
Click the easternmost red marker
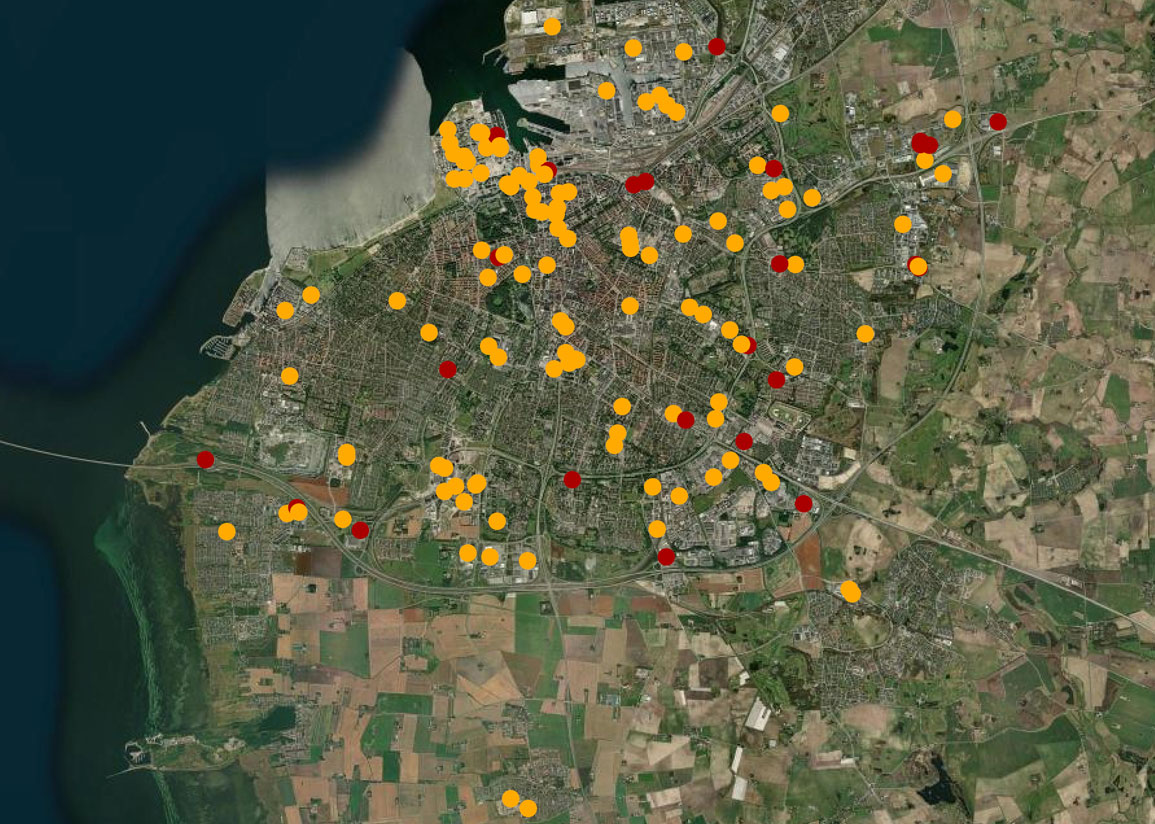tap(998, 122)
